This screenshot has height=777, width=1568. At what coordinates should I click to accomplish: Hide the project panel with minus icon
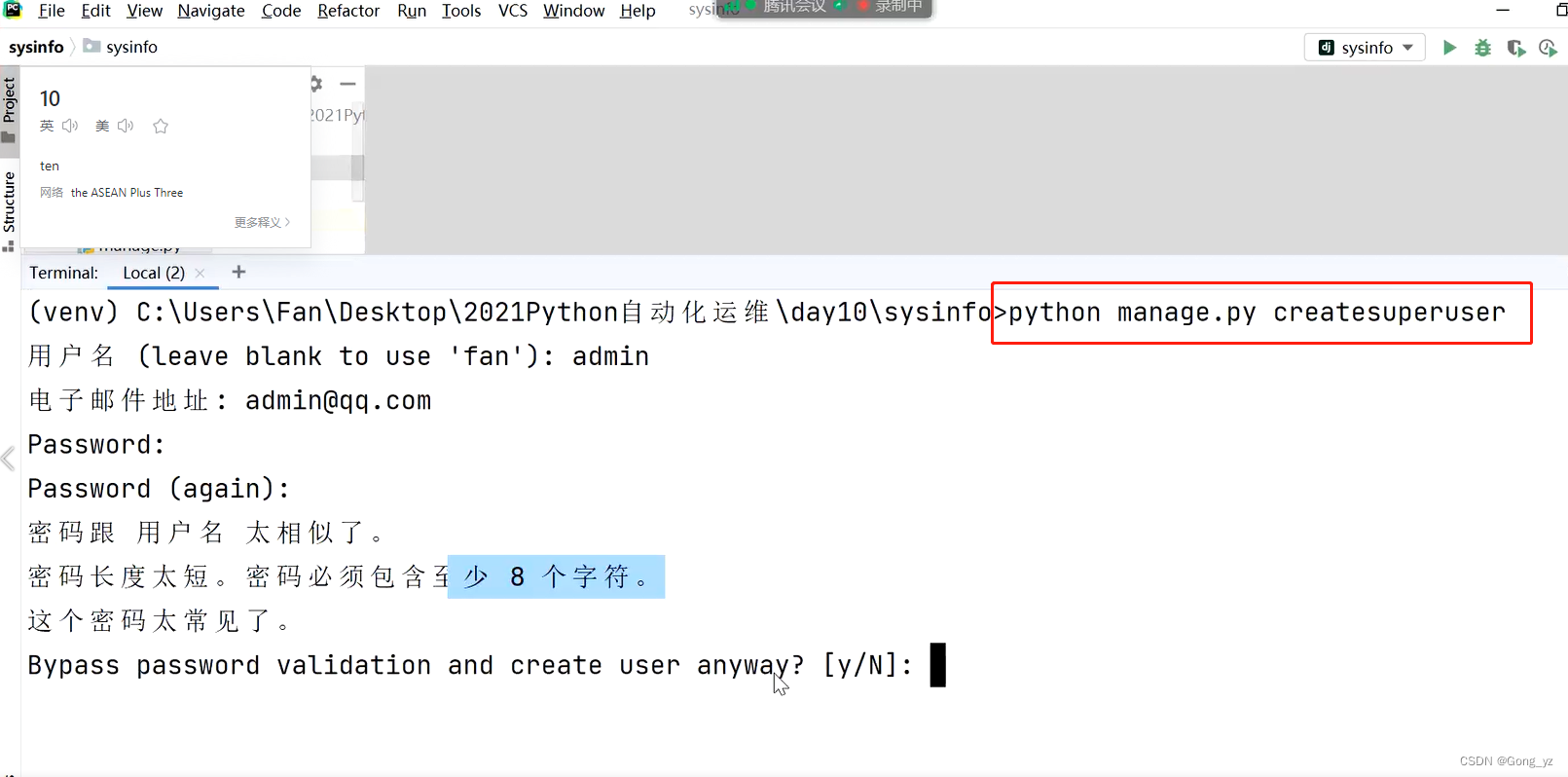point(347,84)
